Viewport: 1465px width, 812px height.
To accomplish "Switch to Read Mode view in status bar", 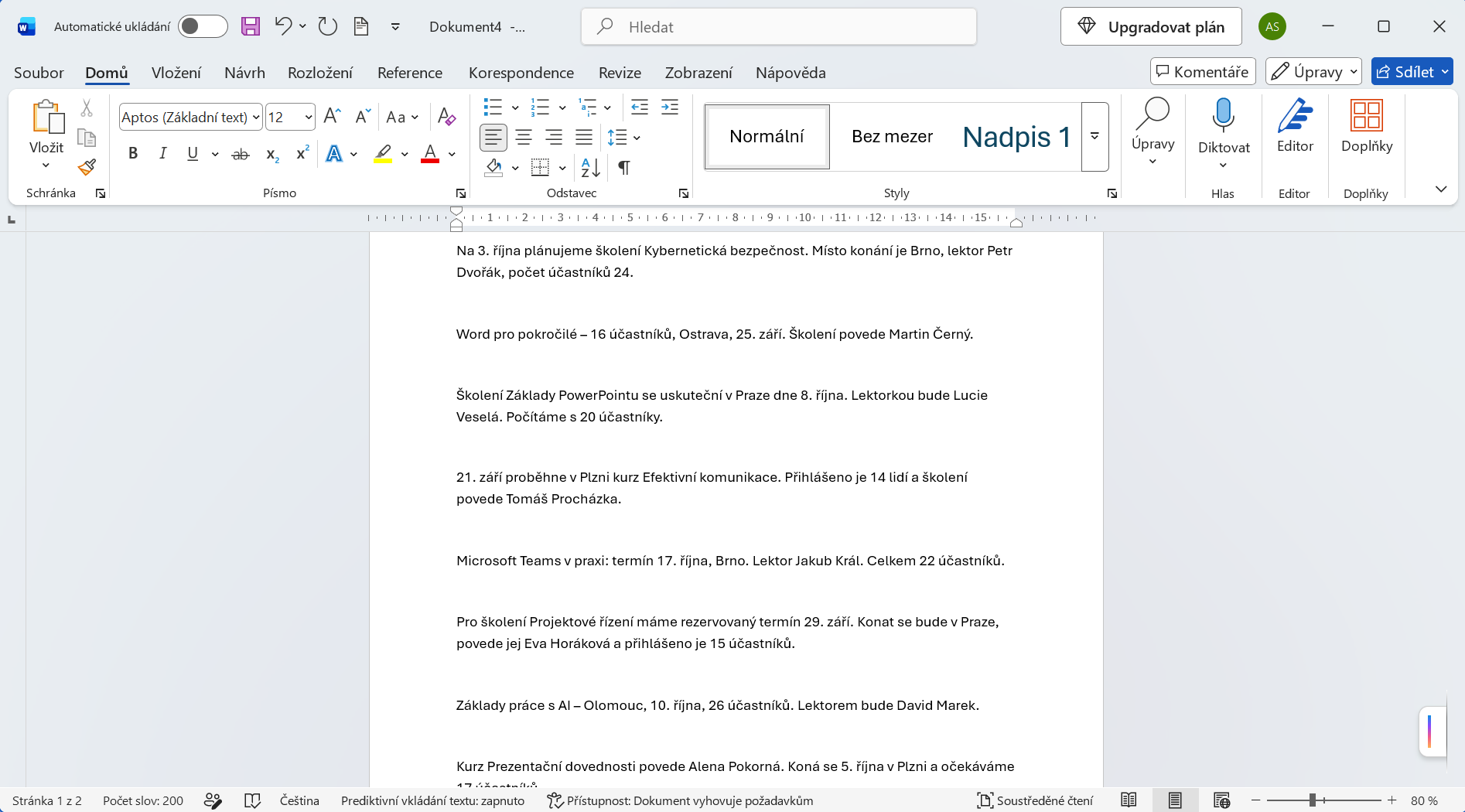I will [x=1129, y=800].
